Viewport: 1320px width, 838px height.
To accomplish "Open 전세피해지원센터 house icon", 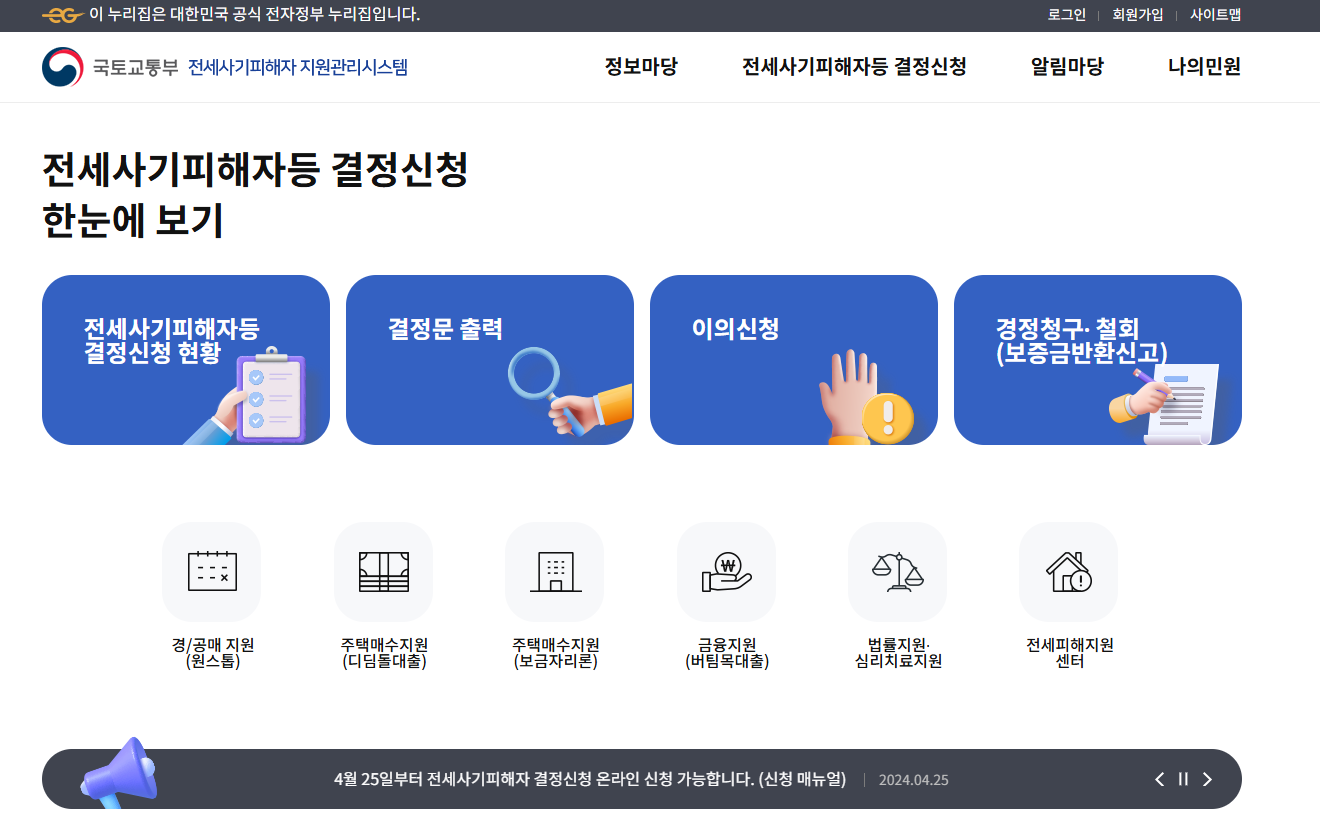I will pyautogui.click(x=1069, y=572).
